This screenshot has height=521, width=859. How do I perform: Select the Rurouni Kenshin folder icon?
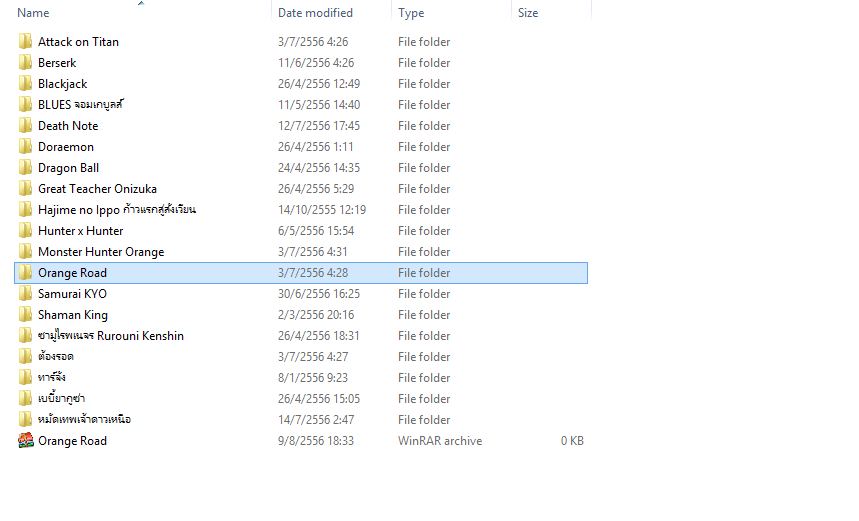25,336
